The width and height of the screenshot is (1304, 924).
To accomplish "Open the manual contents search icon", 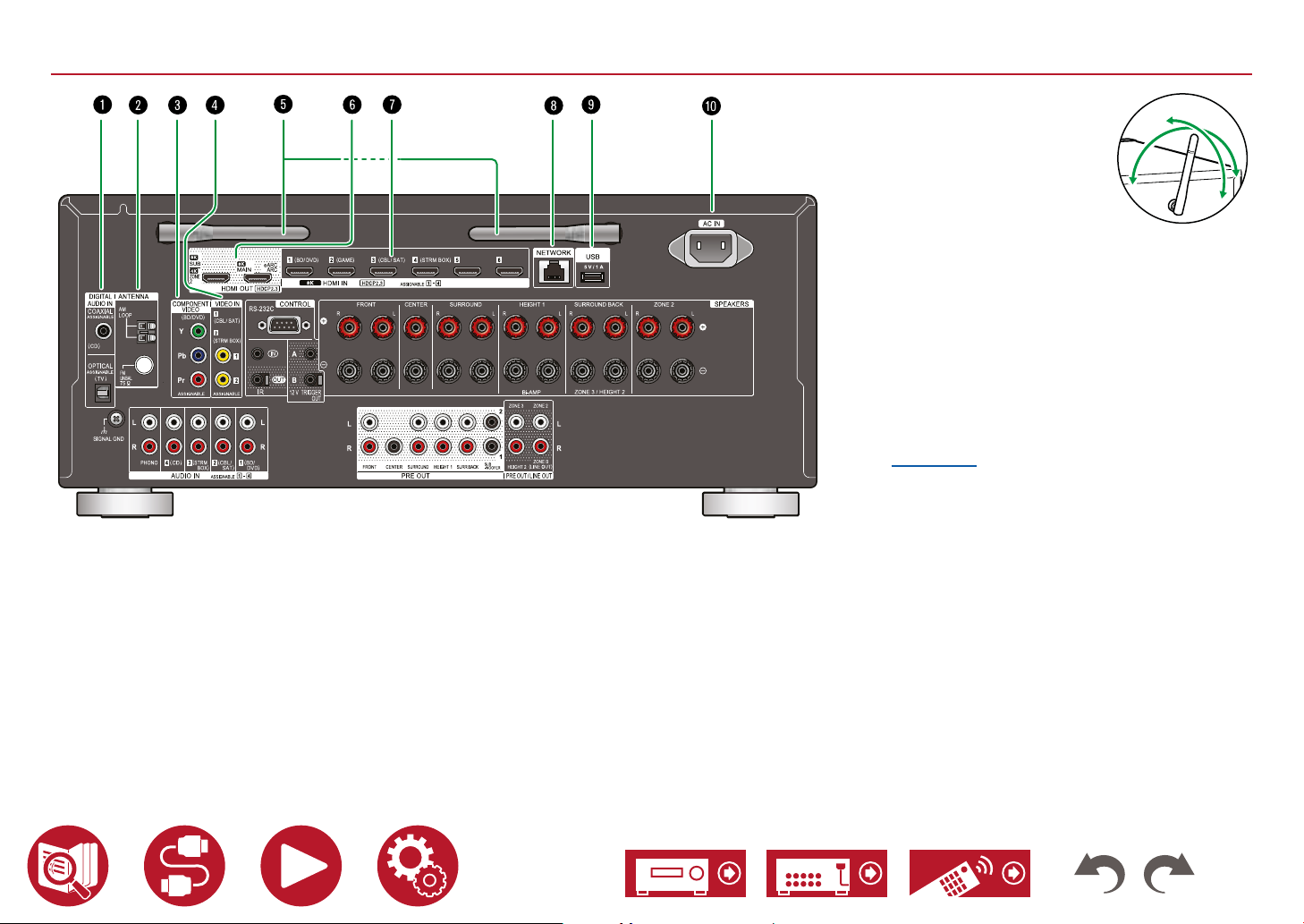I will 68,866.
